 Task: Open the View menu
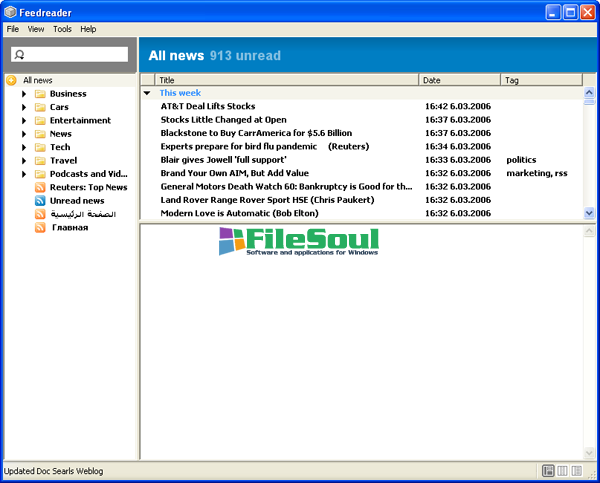coord(36,29)
